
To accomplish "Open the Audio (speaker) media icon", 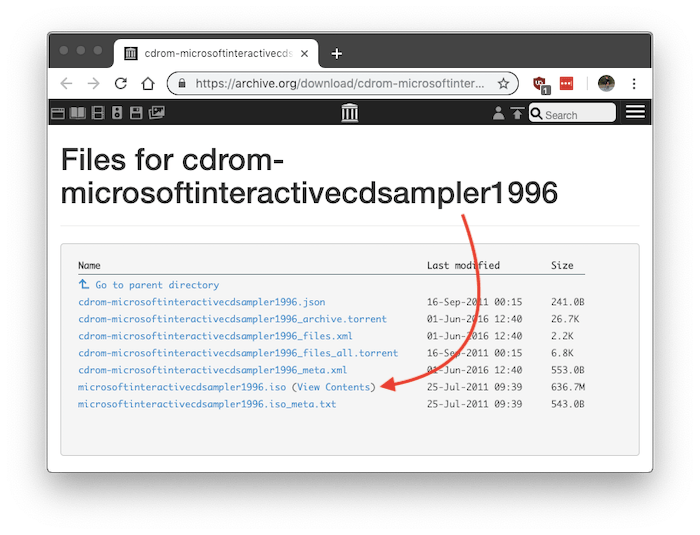I will point(116,113).
